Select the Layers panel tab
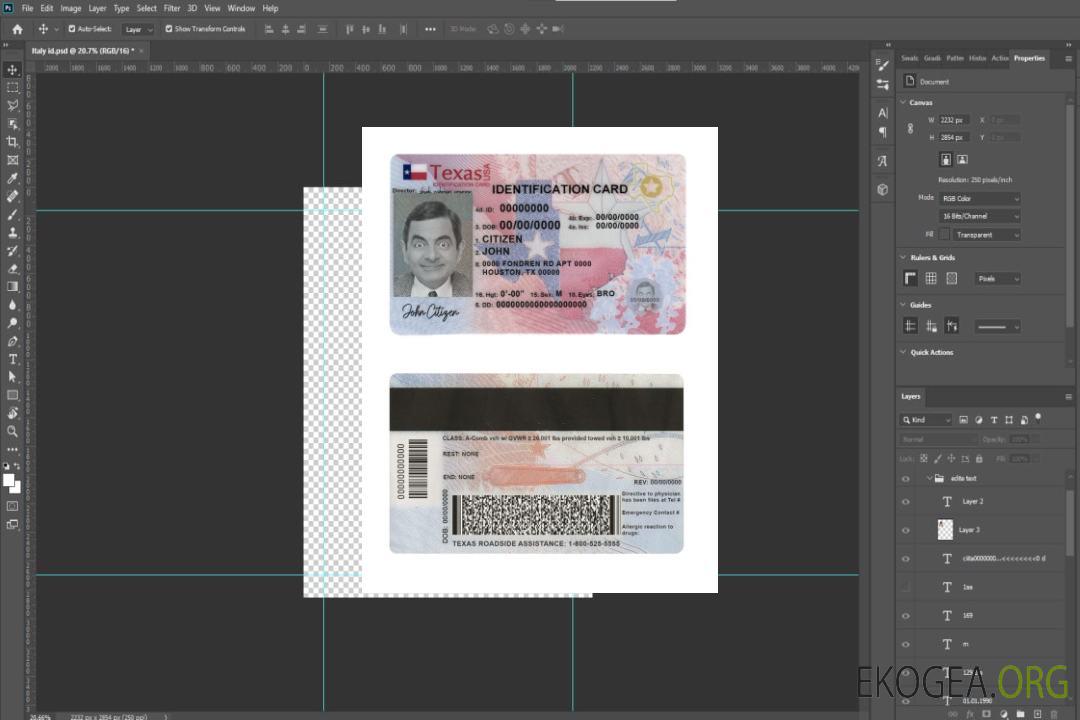This screenshot has height=720, width=1080. [911, 396]
